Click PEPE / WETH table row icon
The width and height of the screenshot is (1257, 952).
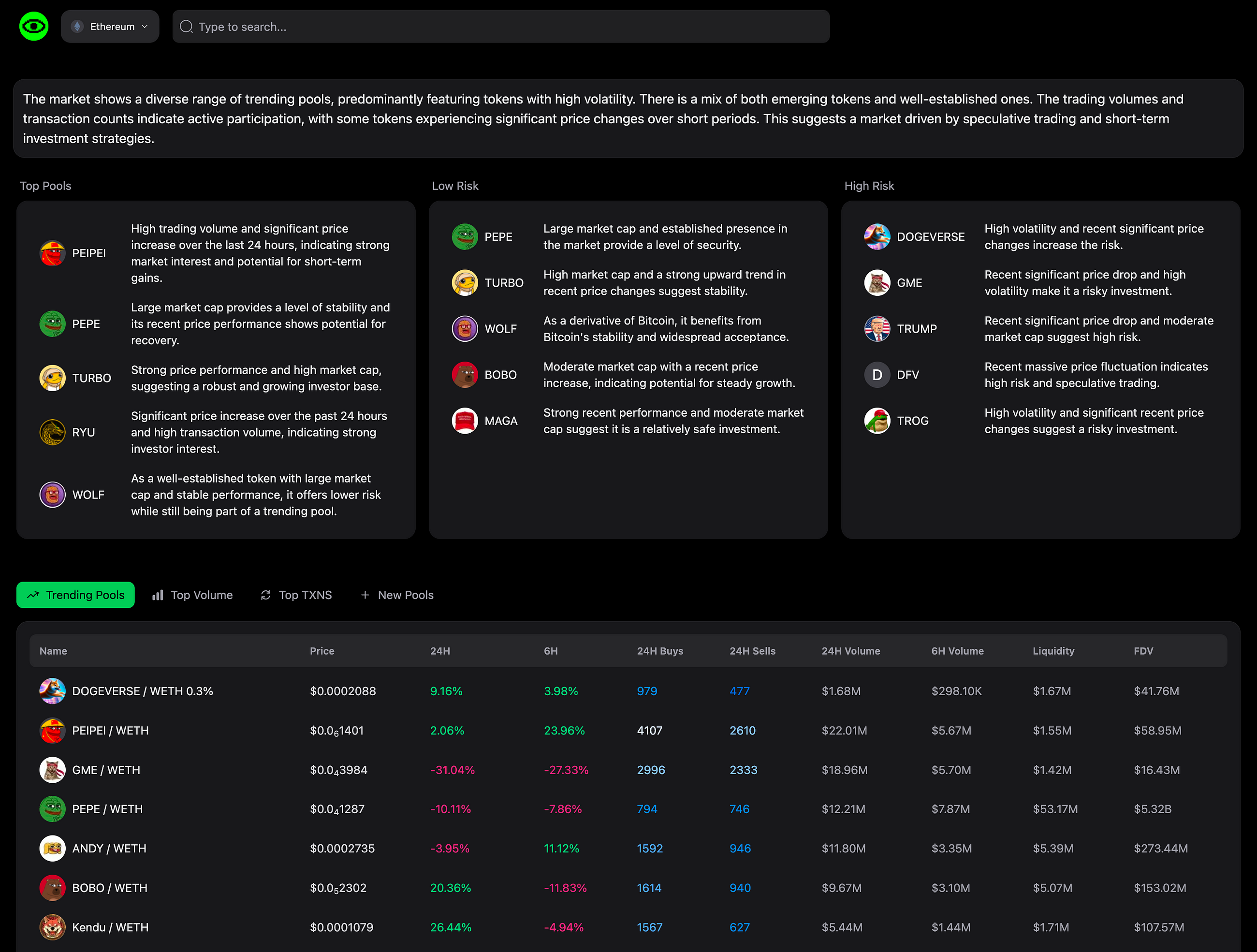click(x=52, y=809)
